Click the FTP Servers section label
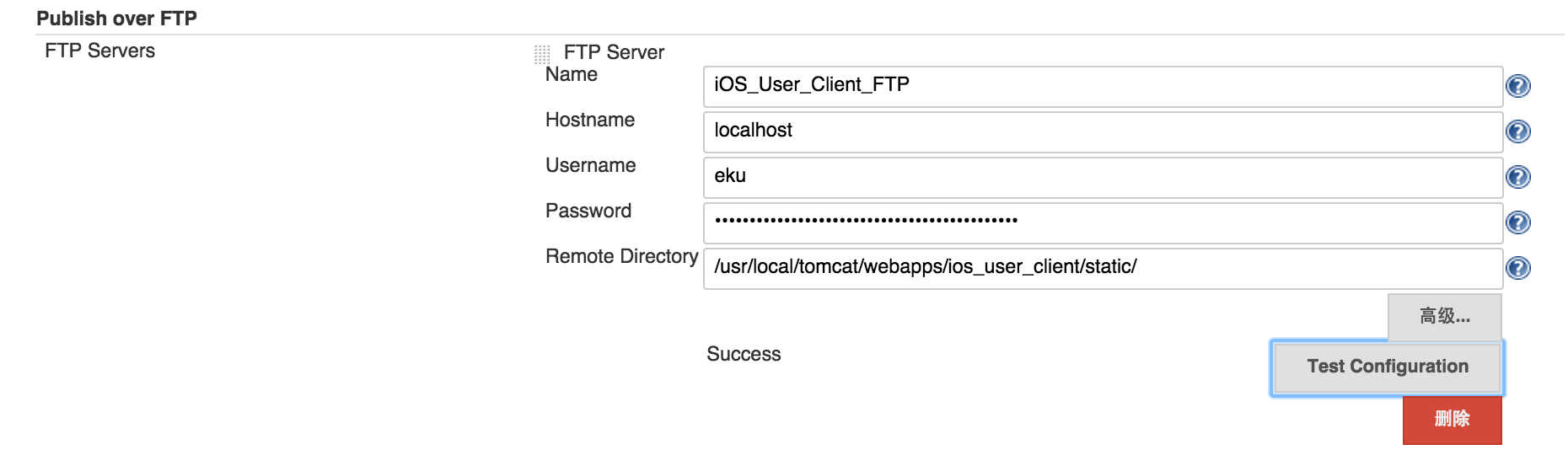The width and height of the screenshot is (1568, 450). point(99,51)
